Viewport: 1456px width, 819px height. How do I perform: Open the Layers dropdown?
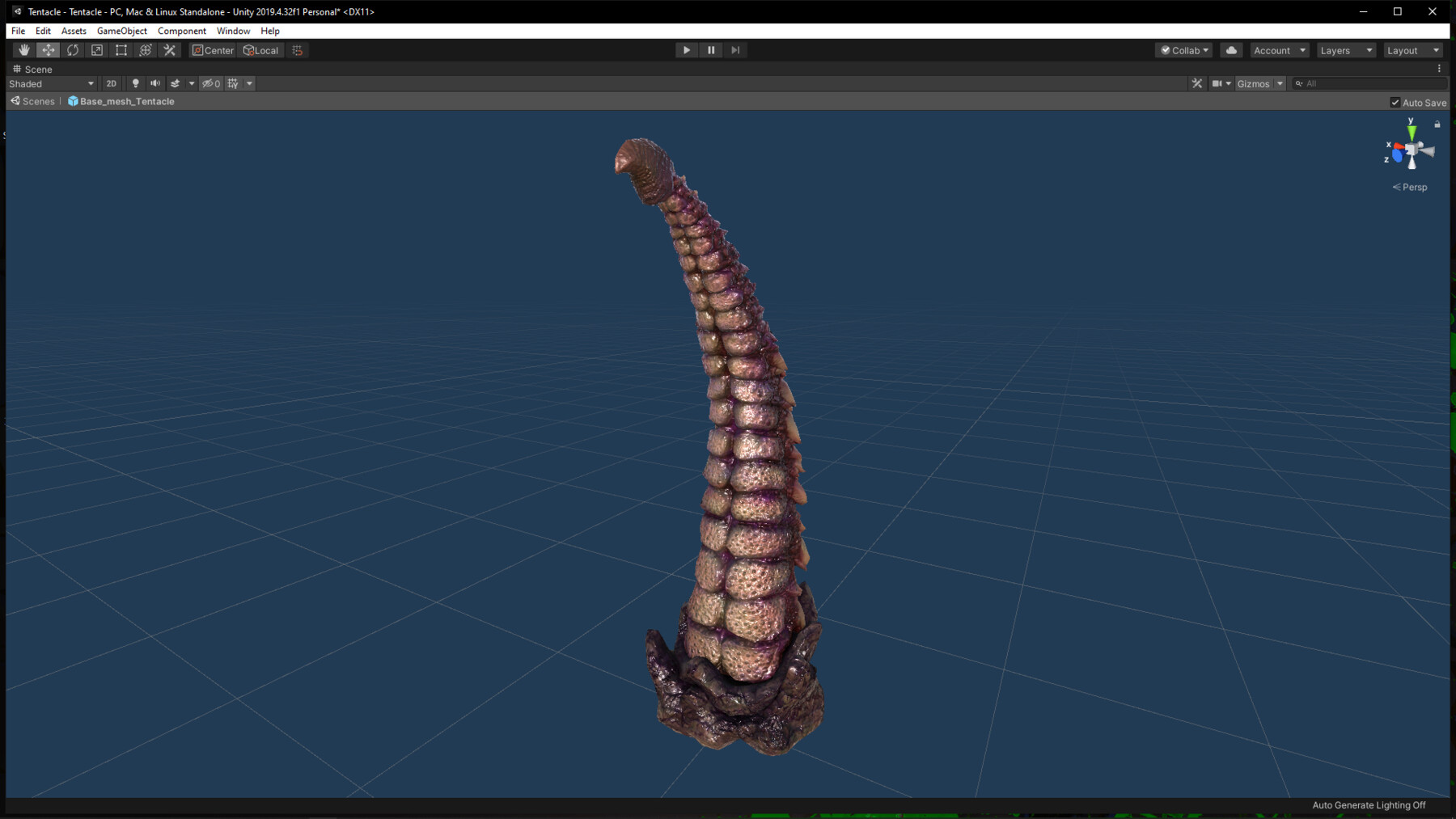1345,49
